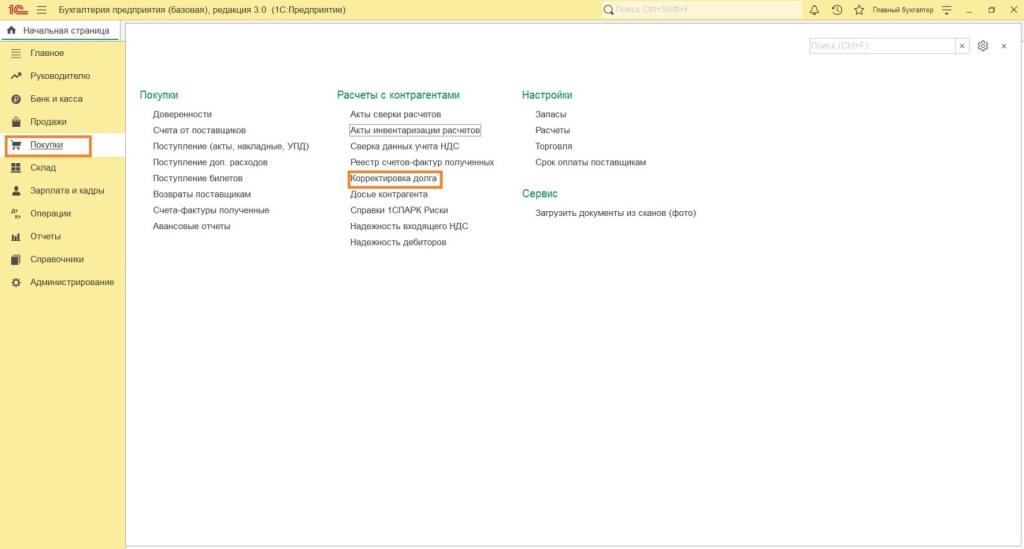Open Зарплата и кадры section
Screen dimensions: 1024x549
point(67,190)
